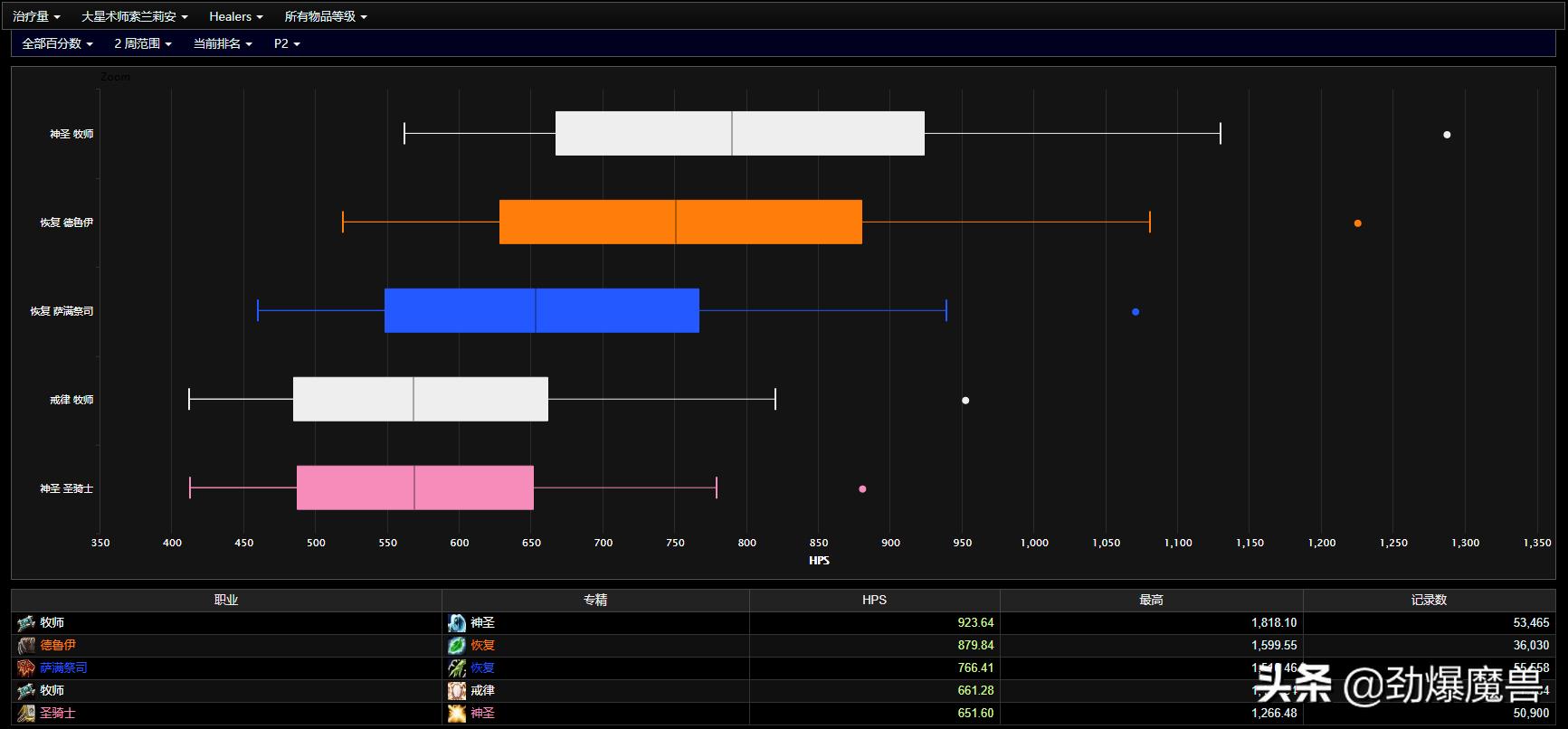
Task: Click the Restoration Shaman spec icon
Action: (x=457, y=668)
